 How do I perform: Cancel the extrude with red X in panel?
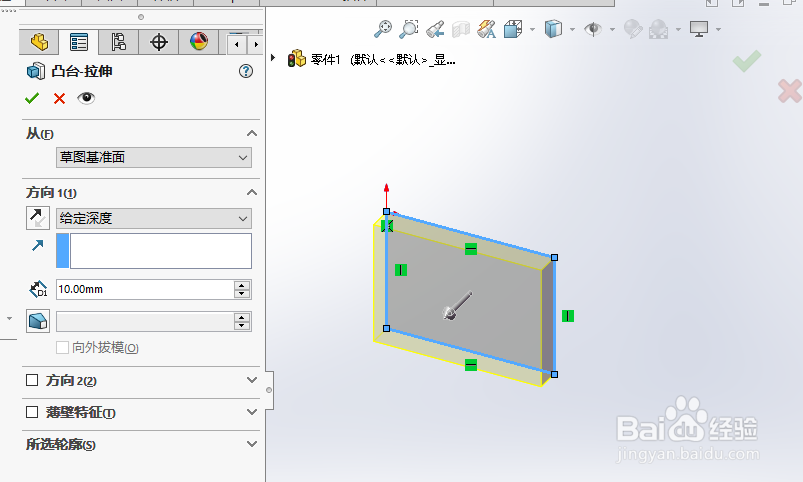[59, 98]
